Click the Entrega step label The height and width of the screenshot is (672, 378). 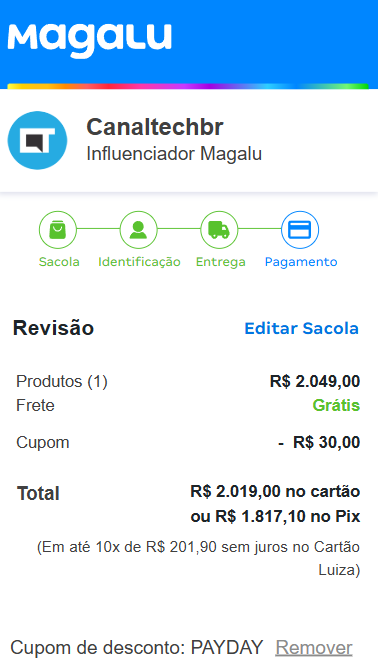tap(221, 262)
